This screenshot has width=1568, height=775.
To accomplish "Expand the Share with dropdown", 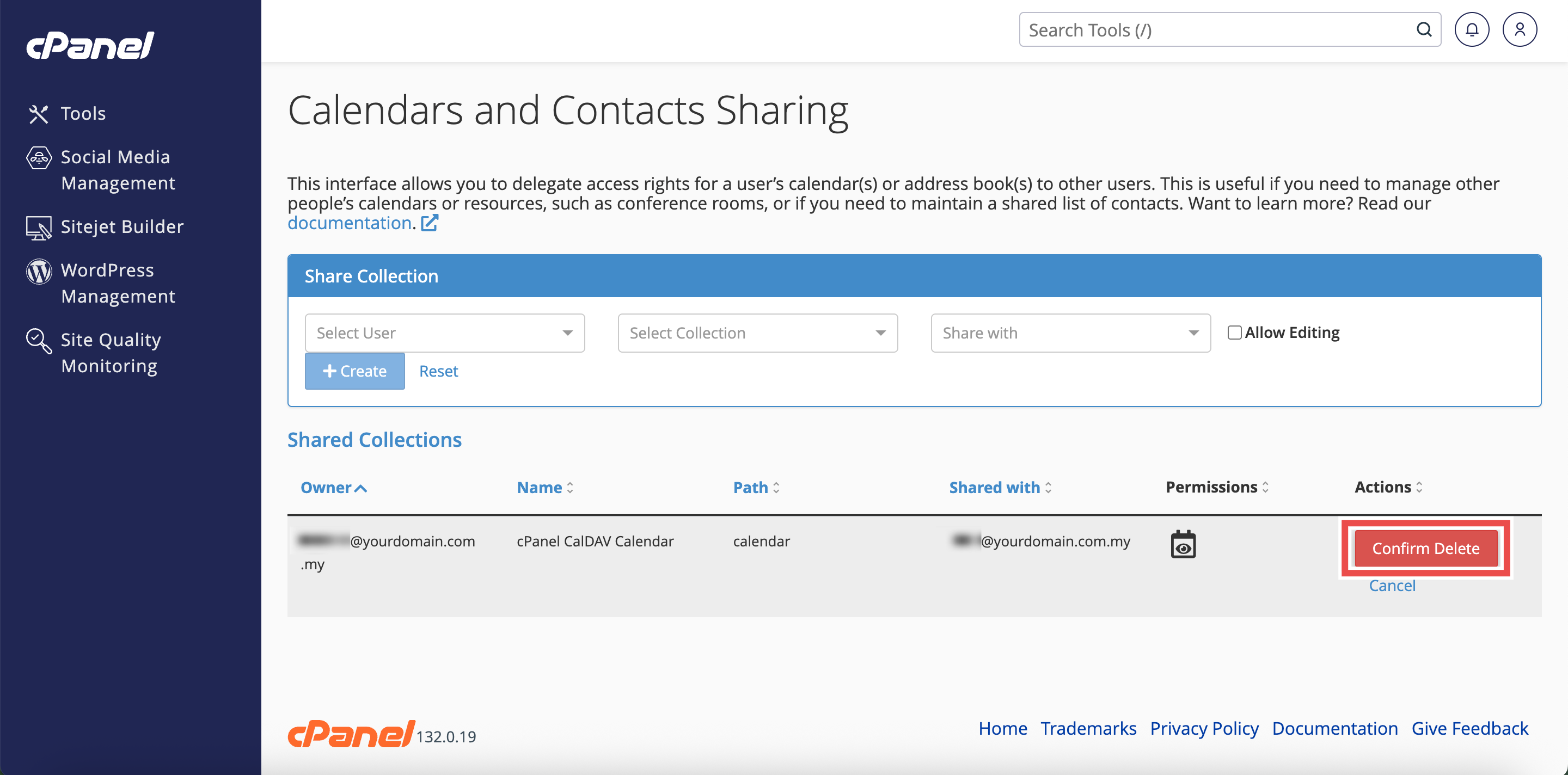I will pyautogui.click(x=1070, y=333).
